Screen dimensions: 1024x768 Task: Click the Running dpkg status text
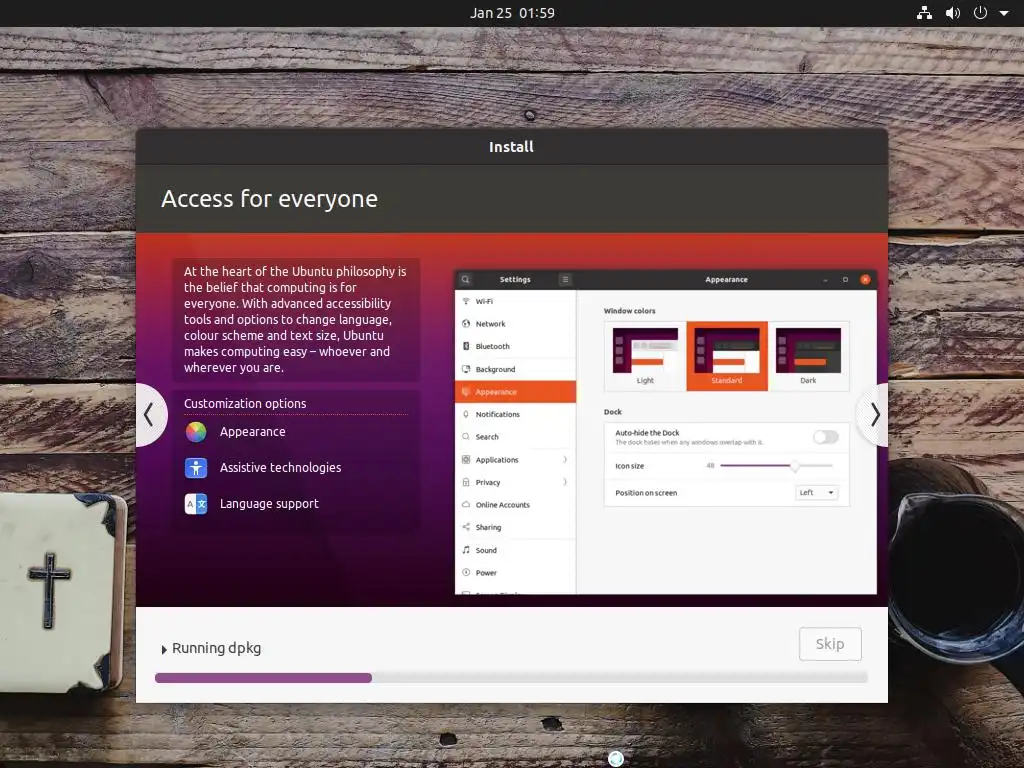[x=216, y=648]
